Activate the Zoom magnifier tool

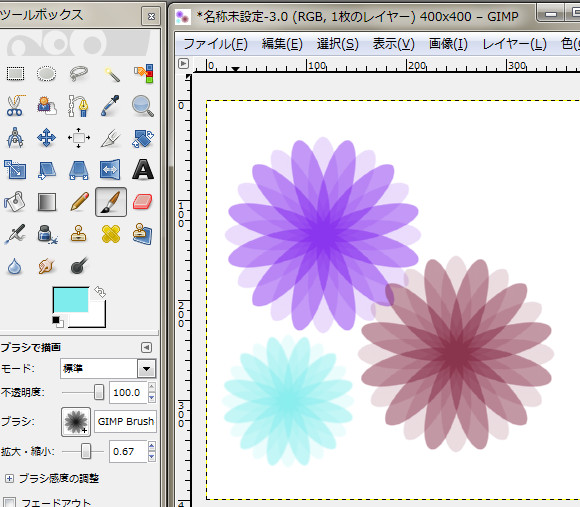point(143,106)
